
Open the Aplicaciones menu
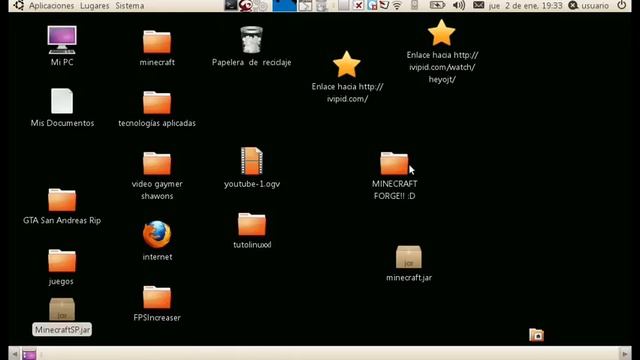coord(51,6)
